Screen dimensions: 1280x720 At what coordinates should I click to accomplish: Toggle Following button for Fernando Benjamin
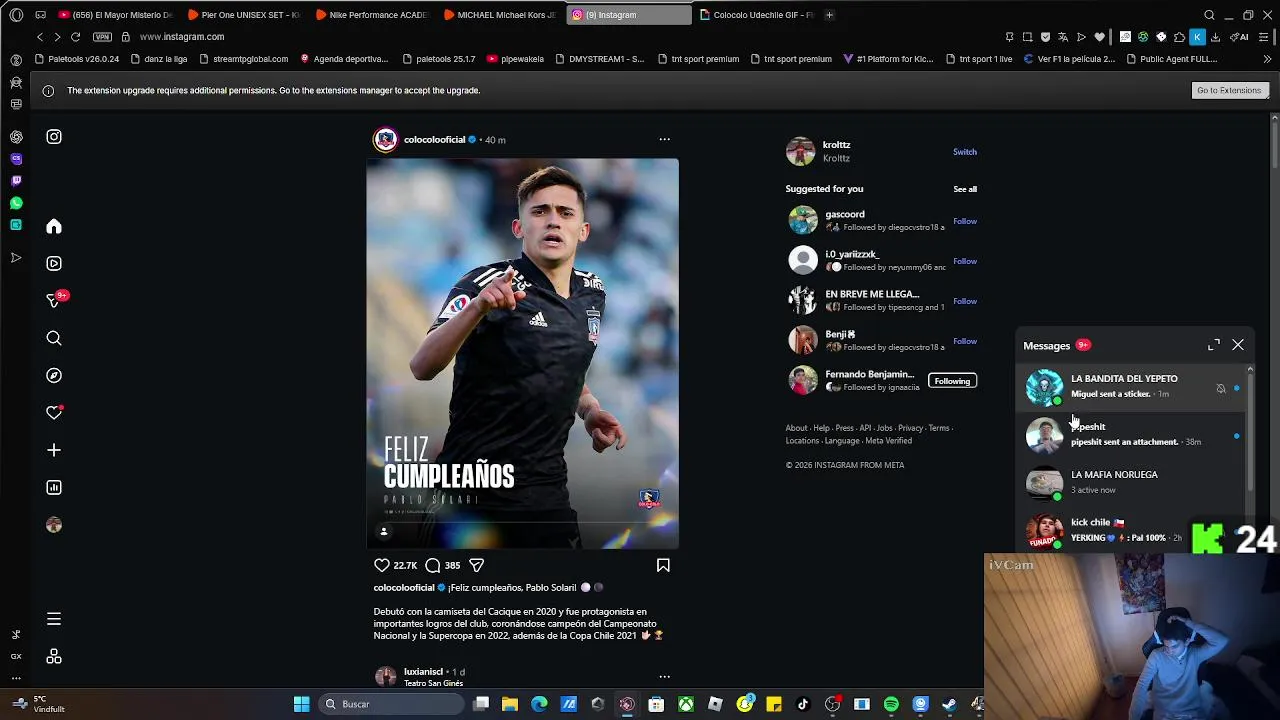(x=952, y=381)
